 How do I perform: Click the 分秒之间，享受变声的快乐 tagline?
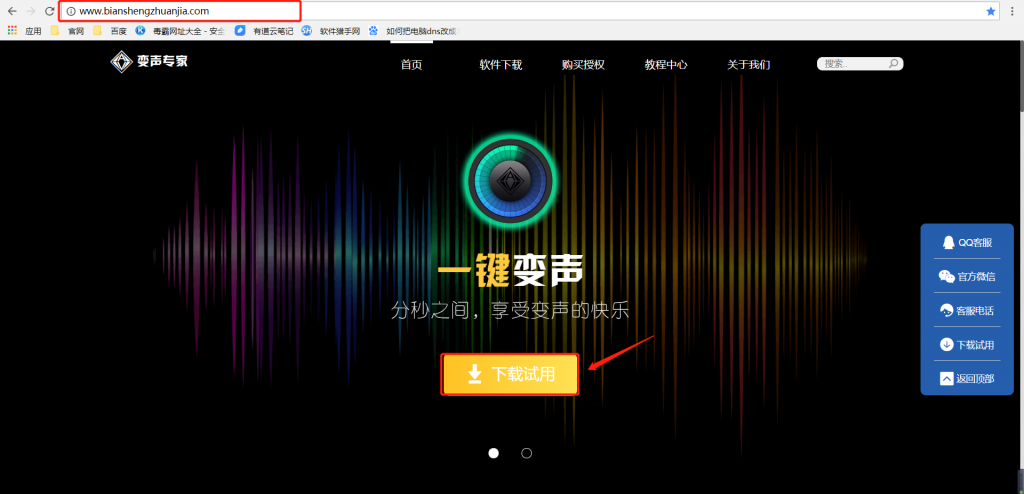tap(510, 310)
